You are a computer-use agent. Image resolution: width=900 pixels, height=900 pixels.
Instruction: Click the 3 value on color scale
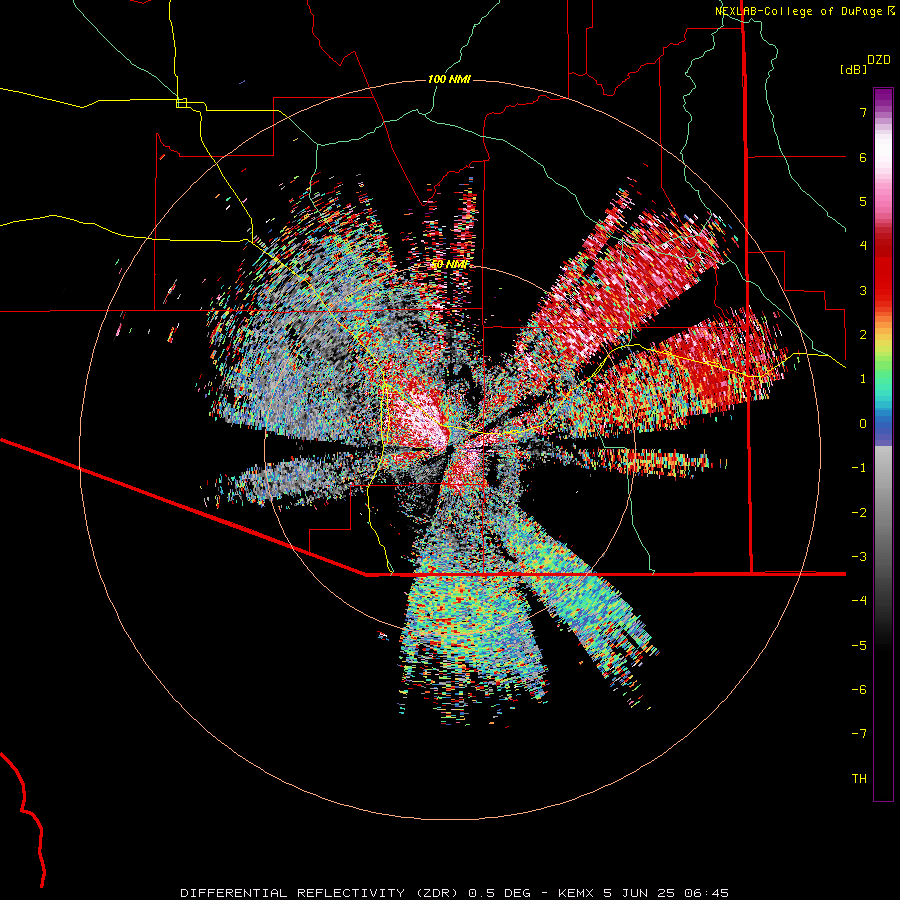pos(863,290)
